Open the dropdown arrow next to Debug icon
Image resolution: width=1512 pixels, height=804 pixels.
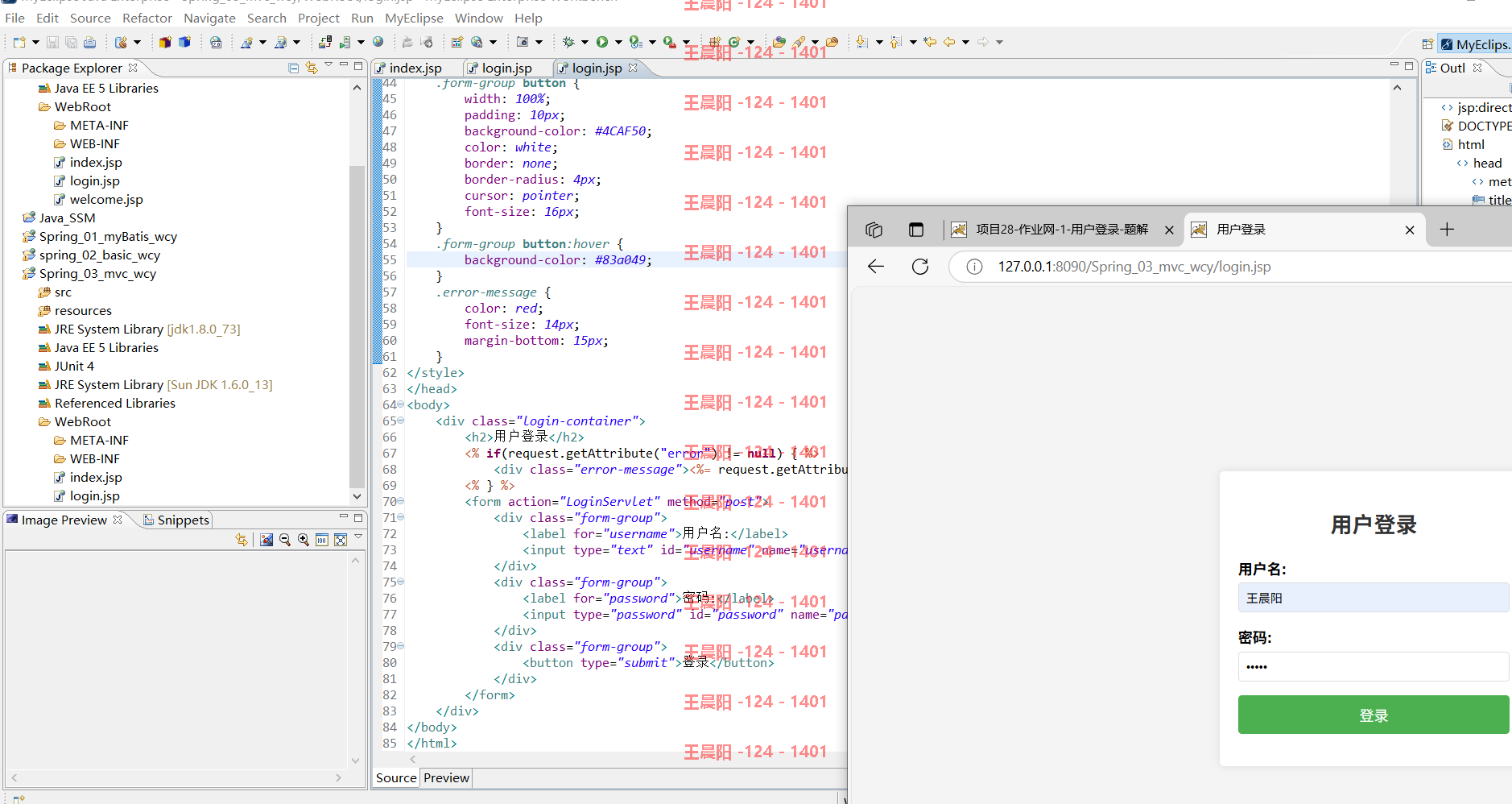[585, 43]
